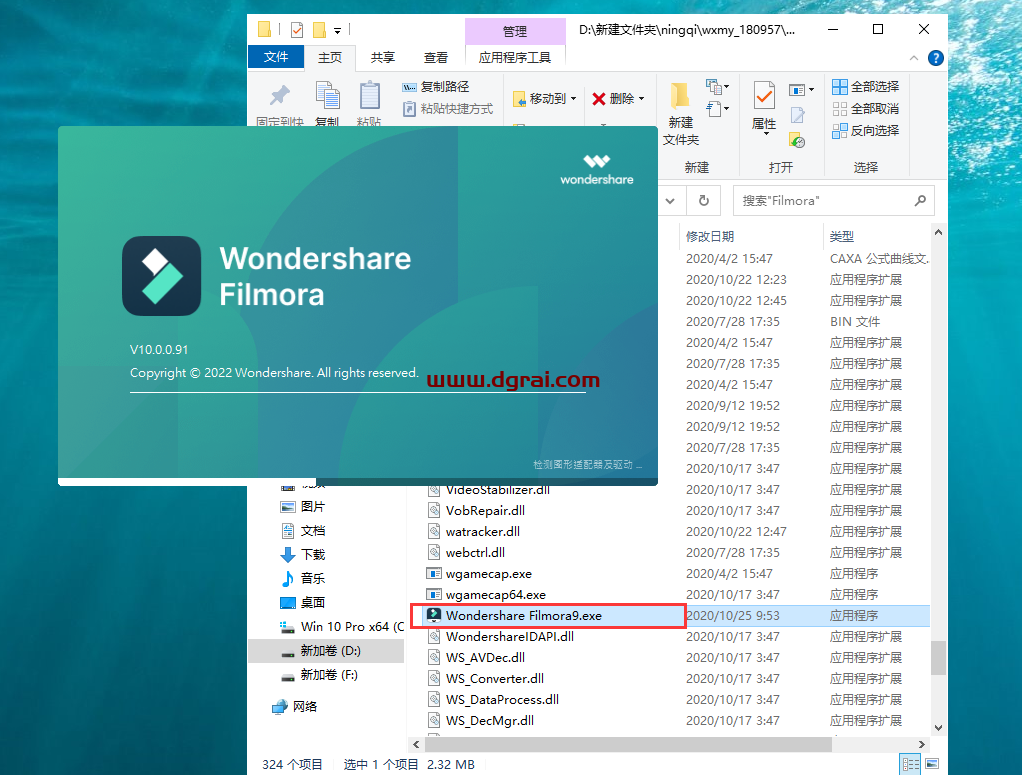
Task: Click the history icon in 打开 group
Action: tap(797, 139)
